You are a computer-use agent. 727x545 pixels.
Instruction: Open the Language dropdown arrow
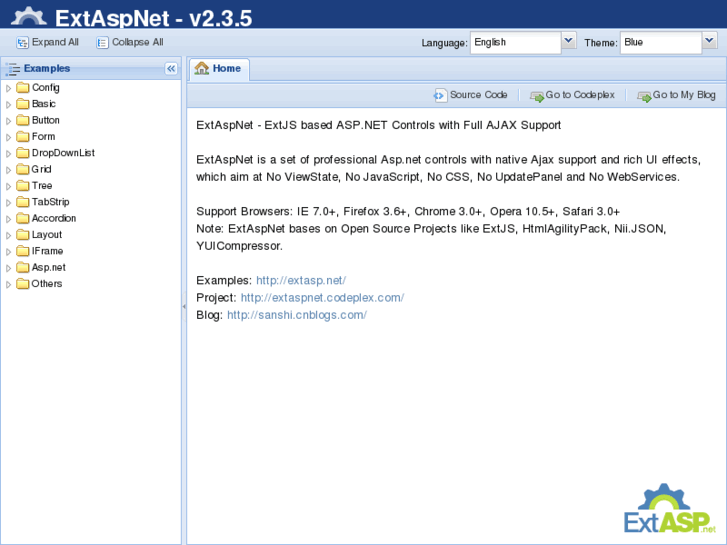click(569, 41)
